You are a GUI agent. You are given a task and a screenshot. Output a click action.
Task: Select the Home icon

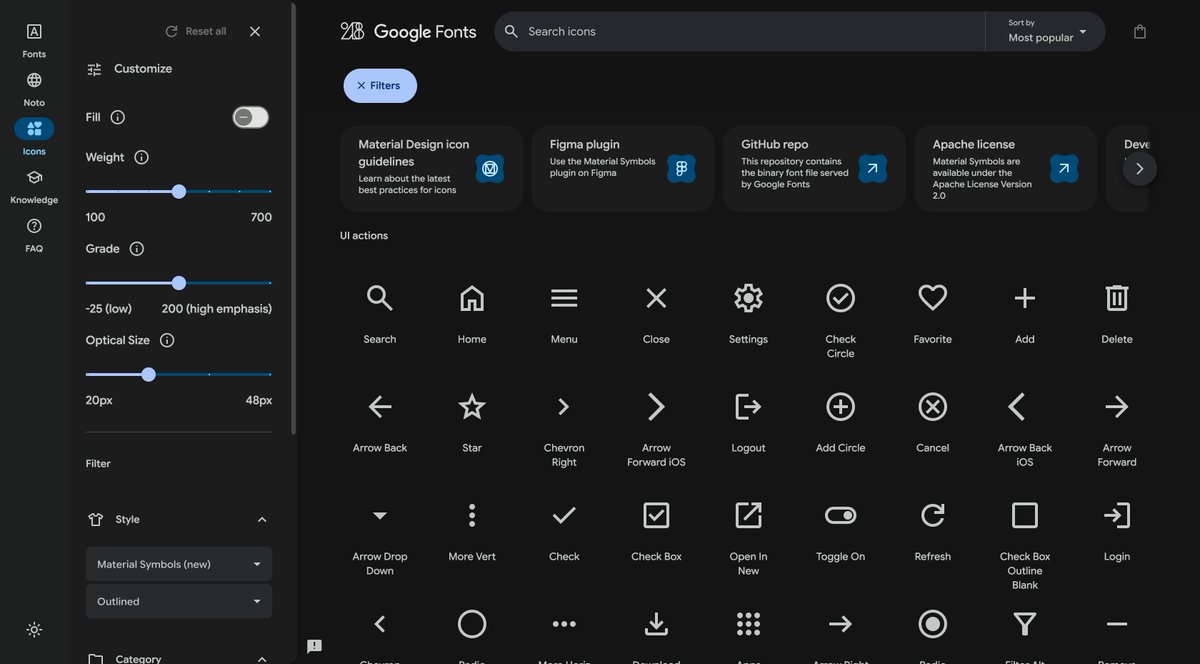(472, 298)
